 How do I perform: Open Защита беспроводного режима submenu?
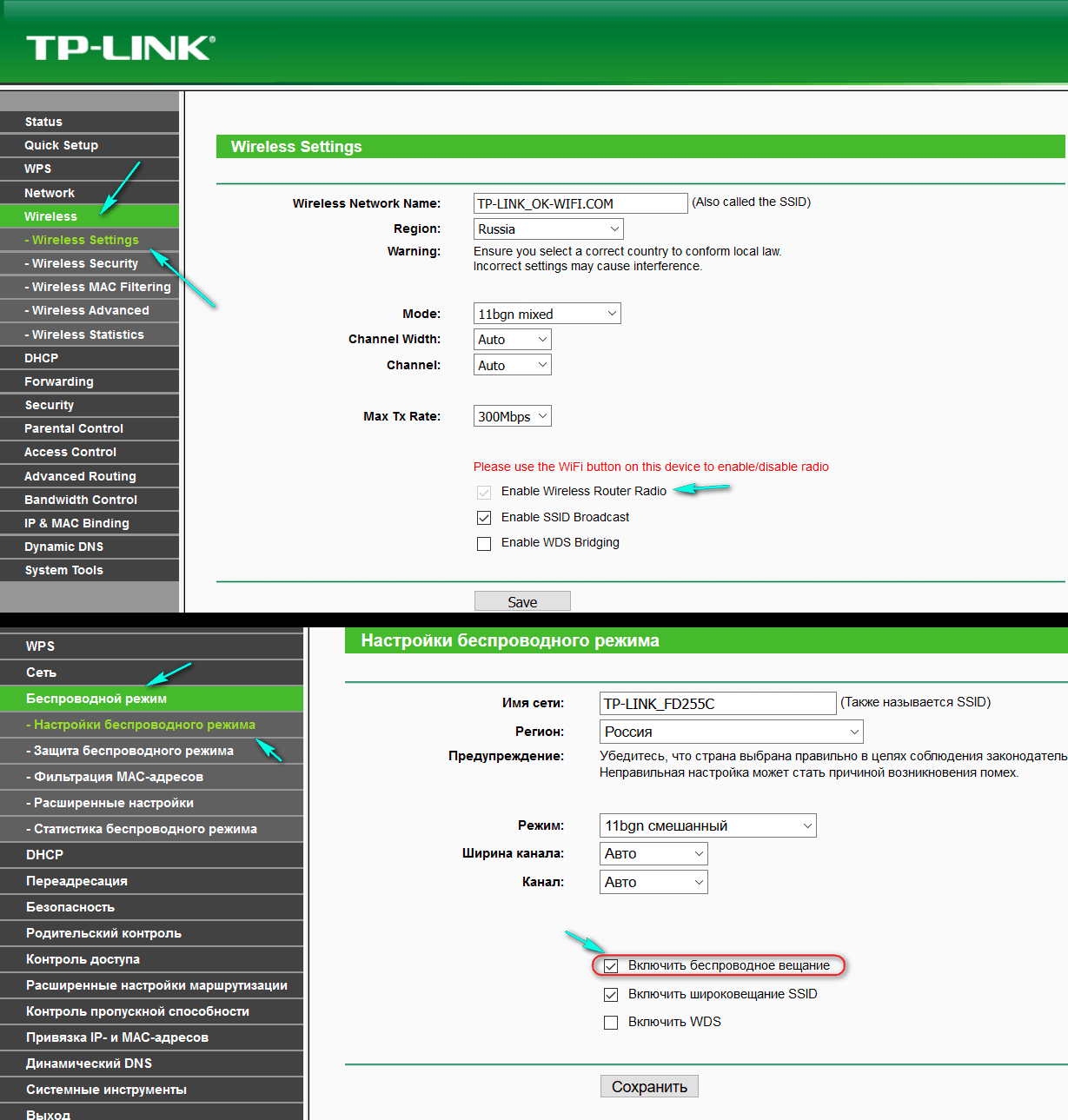152,751
